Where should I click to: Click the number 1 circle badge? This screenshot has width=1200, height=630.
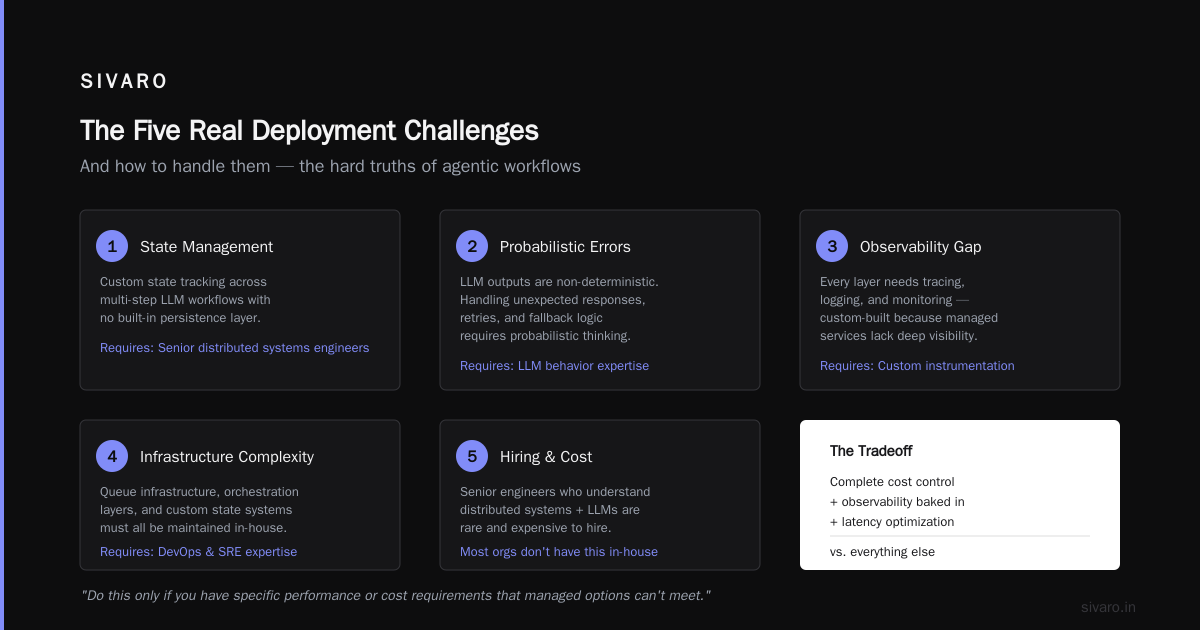pyautogui.click(x=112, y=246)
